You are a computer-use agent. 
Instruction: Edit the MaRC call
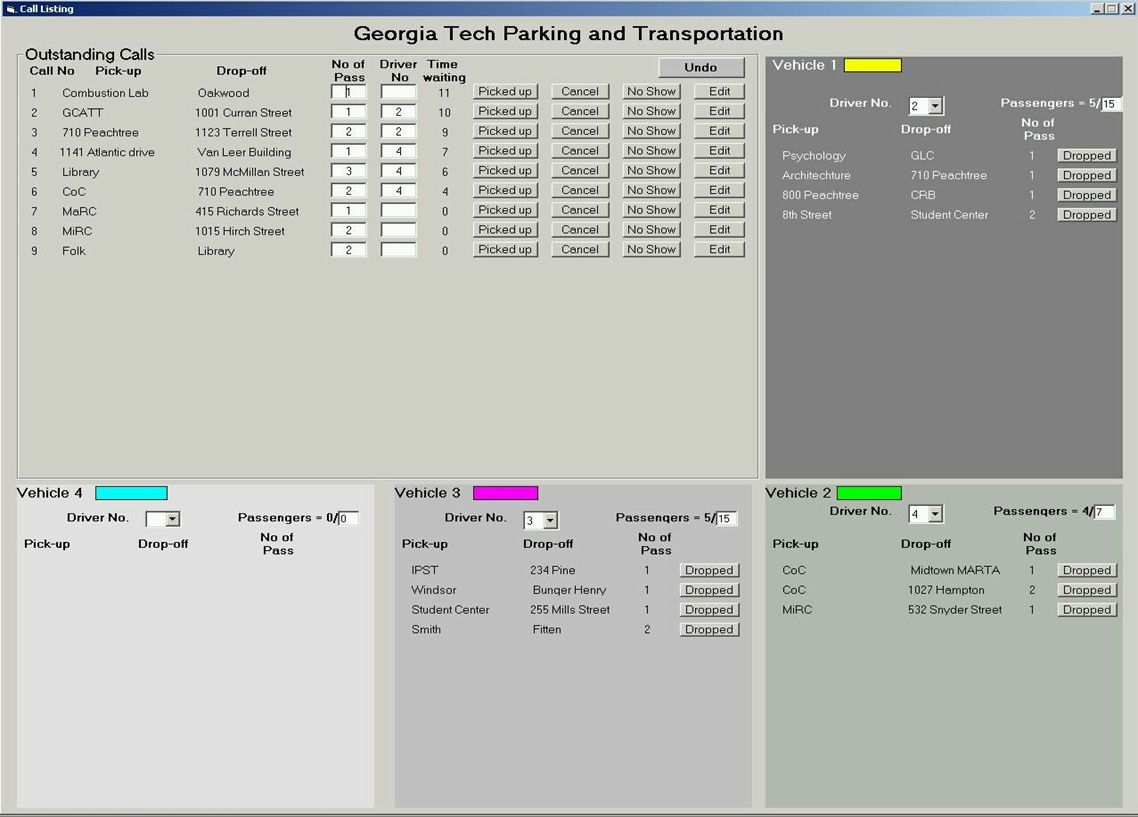(719, 210)
